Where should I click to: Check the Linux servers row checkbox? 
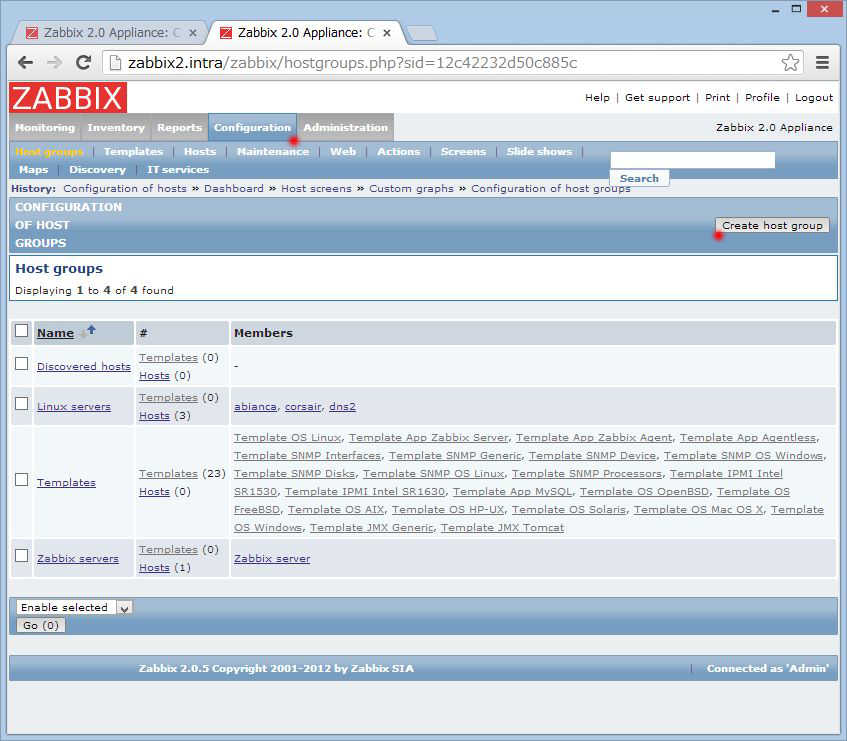[22, 403]
